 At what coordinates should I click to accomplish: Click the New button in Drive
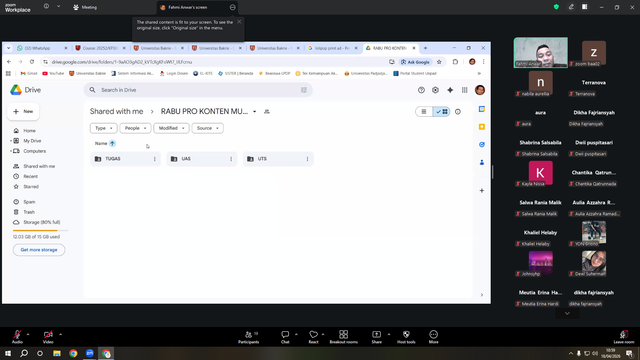click(23, 111)
